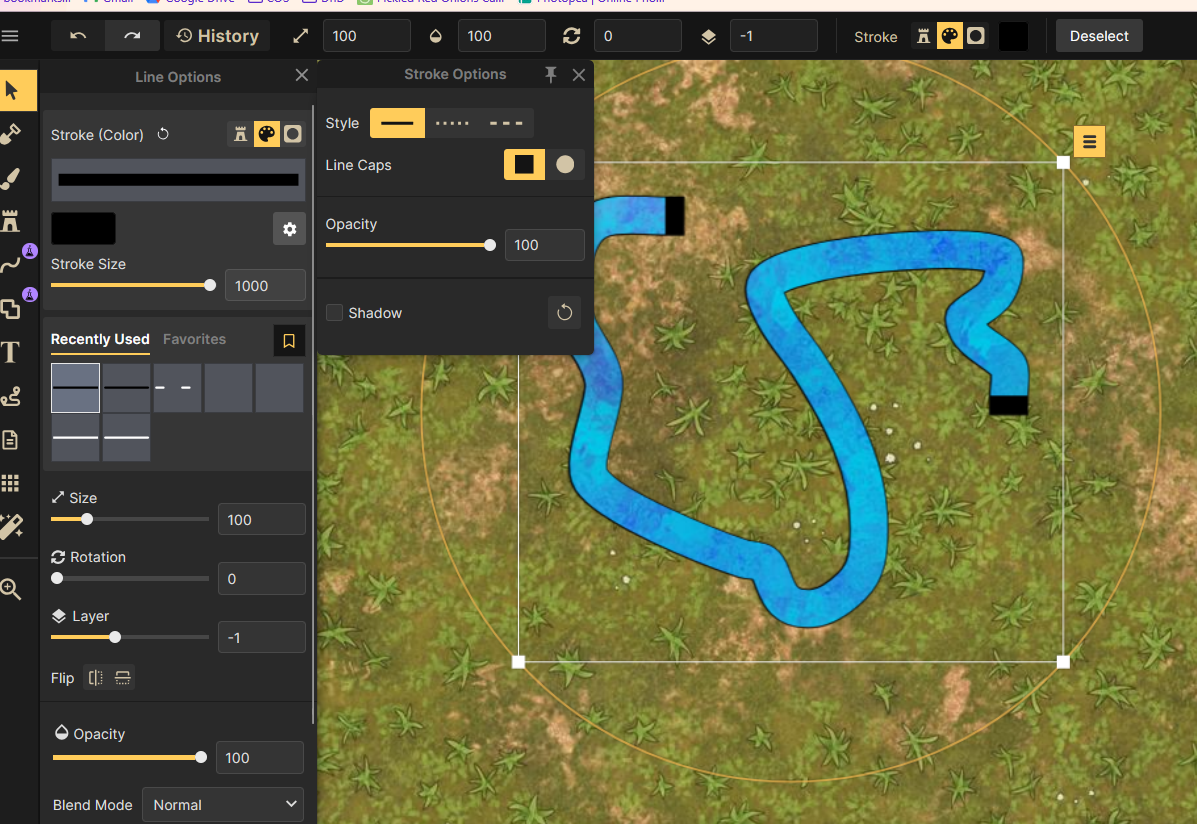Flip the line vertically

click(122, 678)
